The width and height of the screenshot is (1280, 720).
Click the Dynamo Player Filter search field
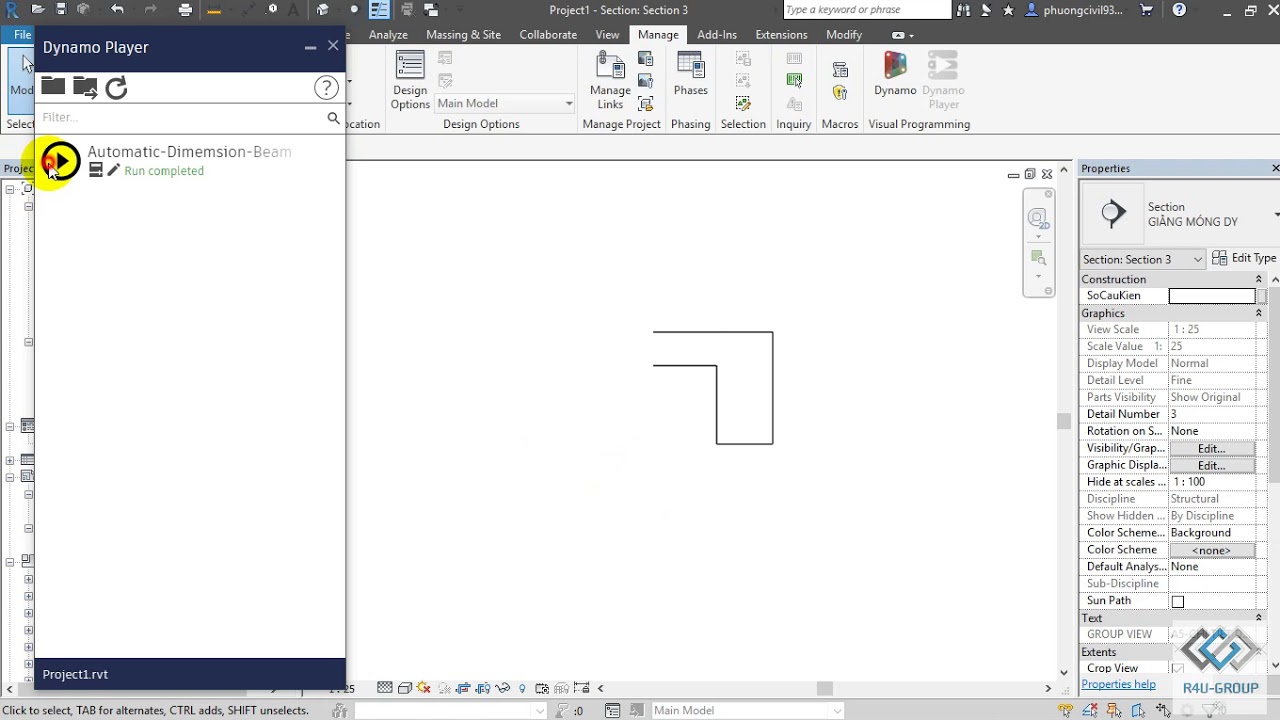coord(182,117)
